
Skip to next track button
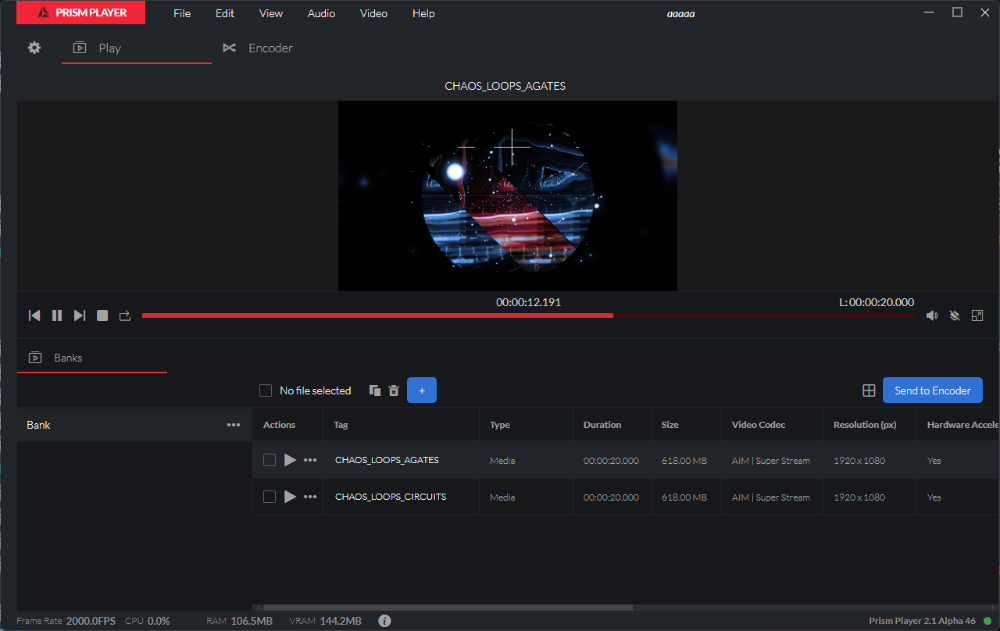pos(79,315)
